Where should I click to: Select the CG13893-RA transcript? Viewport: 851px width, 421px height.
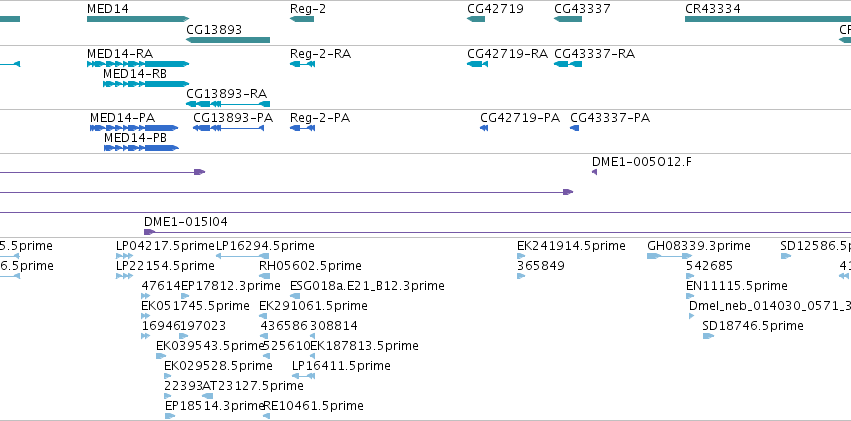[x=228, y=104]
